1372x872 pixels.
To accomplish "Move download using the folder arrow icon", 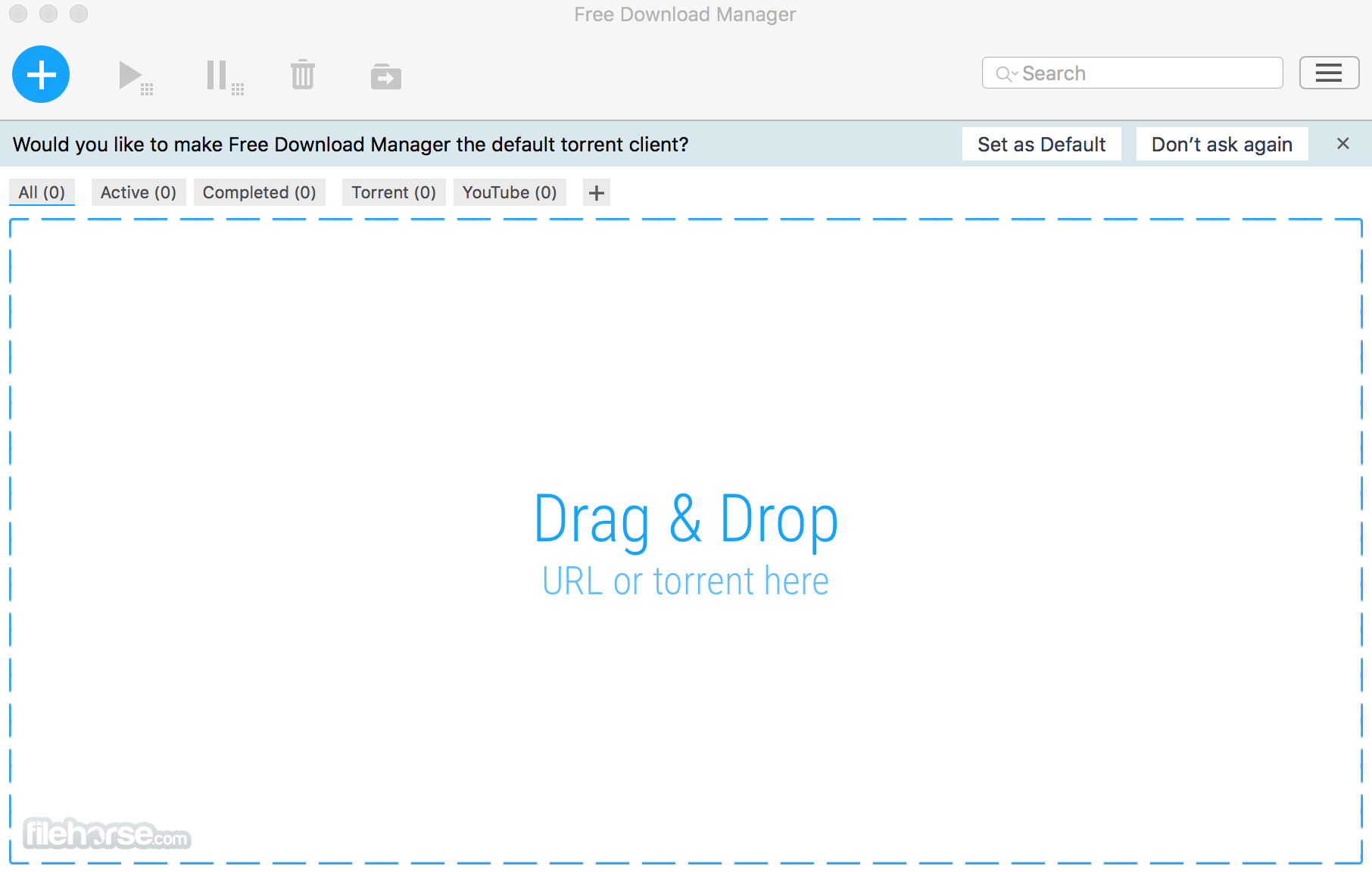I will click(386, 76).
